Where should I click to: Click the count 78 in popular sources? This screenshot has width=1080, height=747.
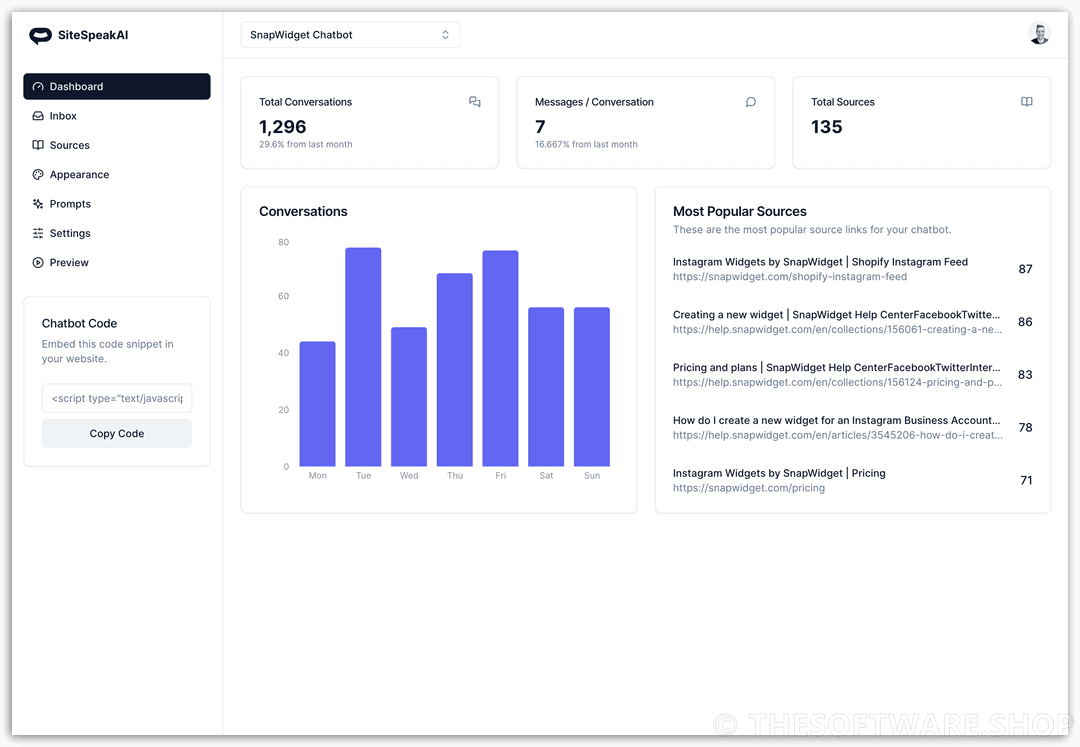click(x=1025, y=428)
